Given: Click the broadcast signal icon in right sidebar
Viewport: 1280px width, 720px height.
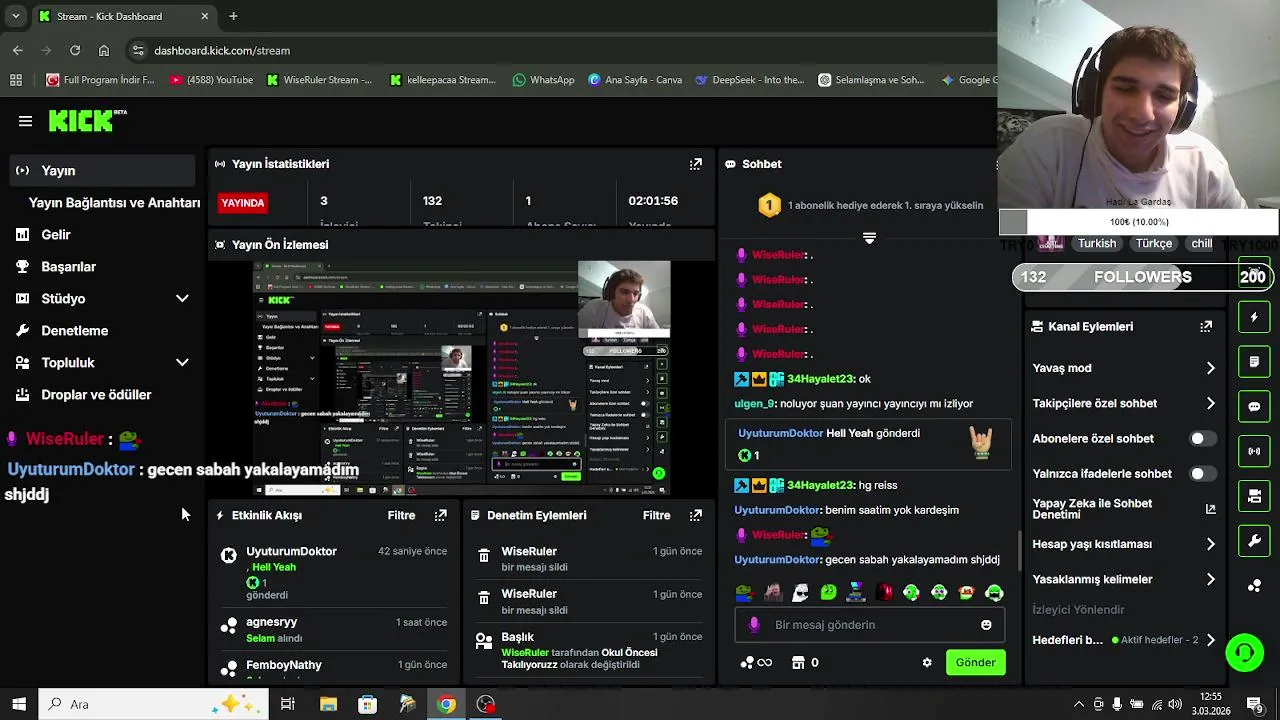Looking at the screenshot, I should pyautogui.click(x=1254, y=451).
